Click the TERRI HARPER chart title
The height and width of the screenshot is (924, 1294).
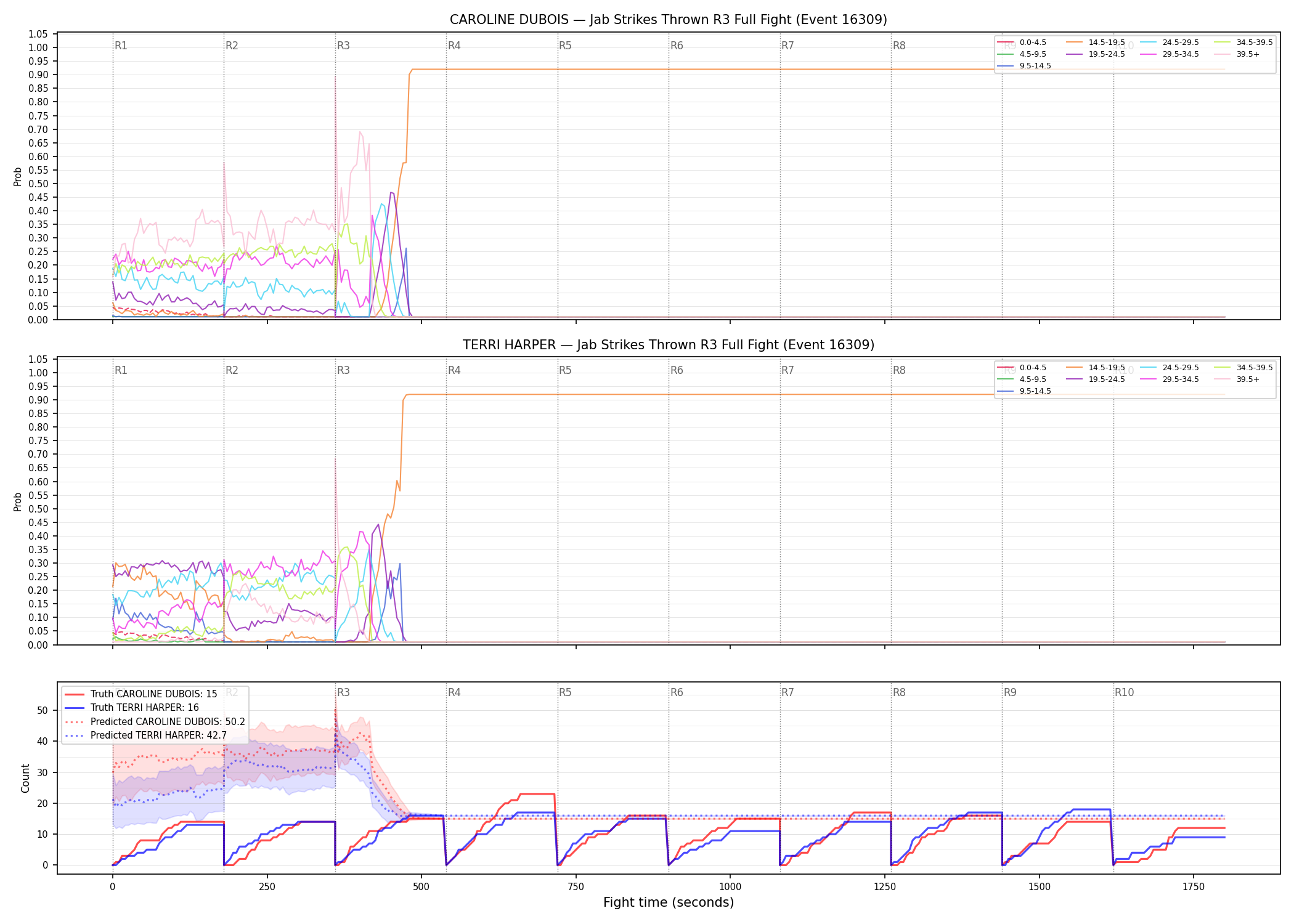click(668, 345)
